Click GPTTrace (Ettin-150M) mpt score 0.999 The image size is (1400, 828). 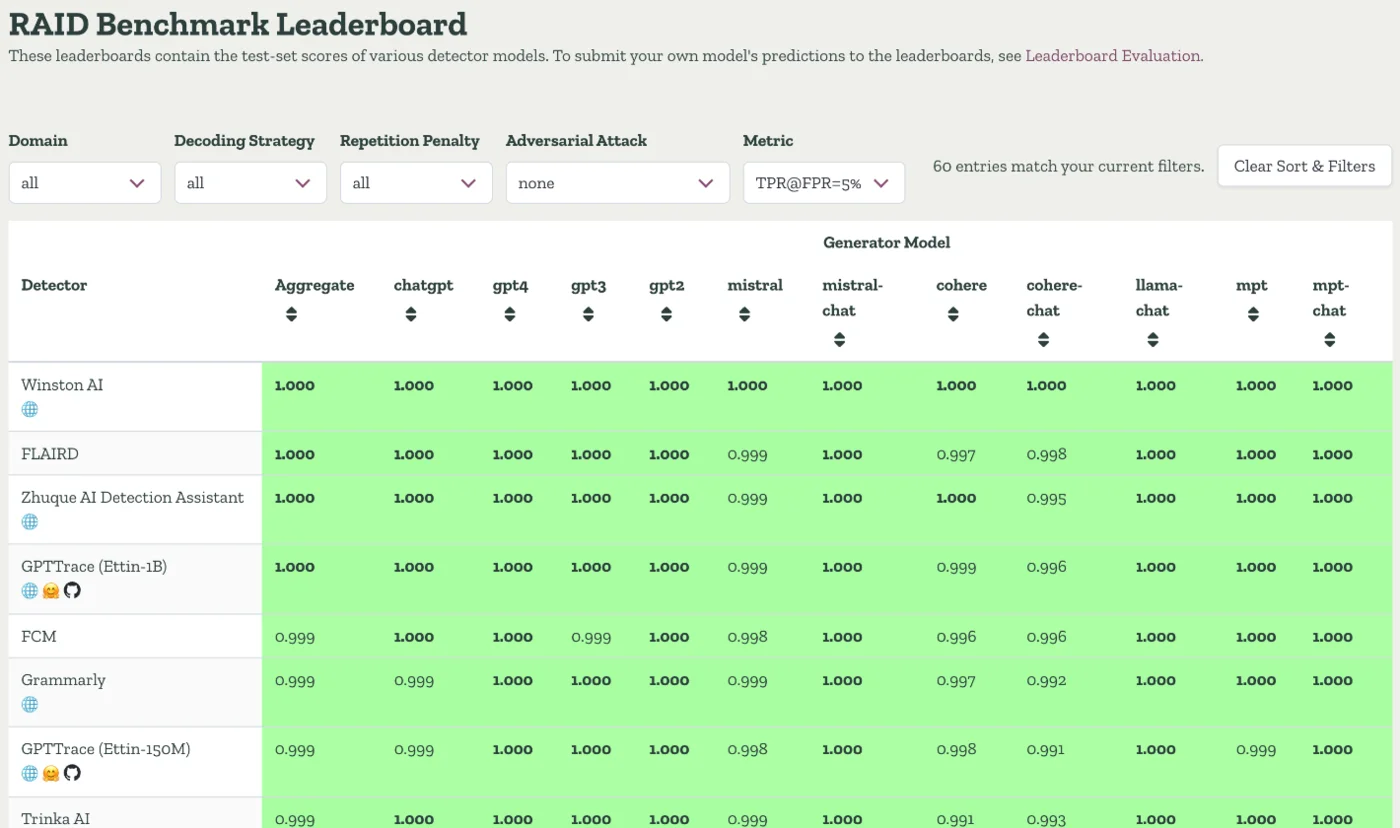pyautogui.click(x=1256, y=749)
